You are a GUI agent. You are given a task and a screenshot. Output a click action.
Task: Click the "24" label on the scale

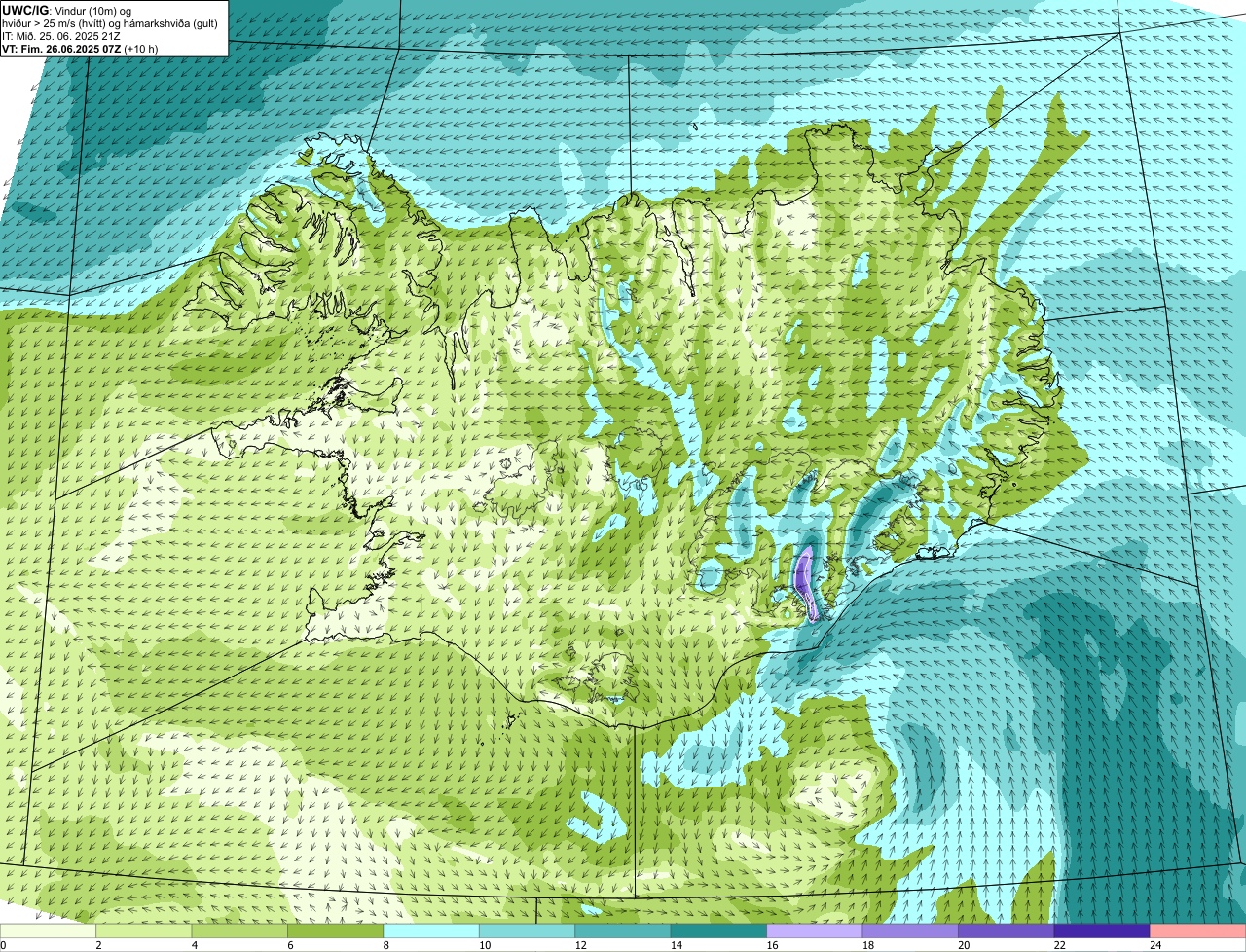1155,945
